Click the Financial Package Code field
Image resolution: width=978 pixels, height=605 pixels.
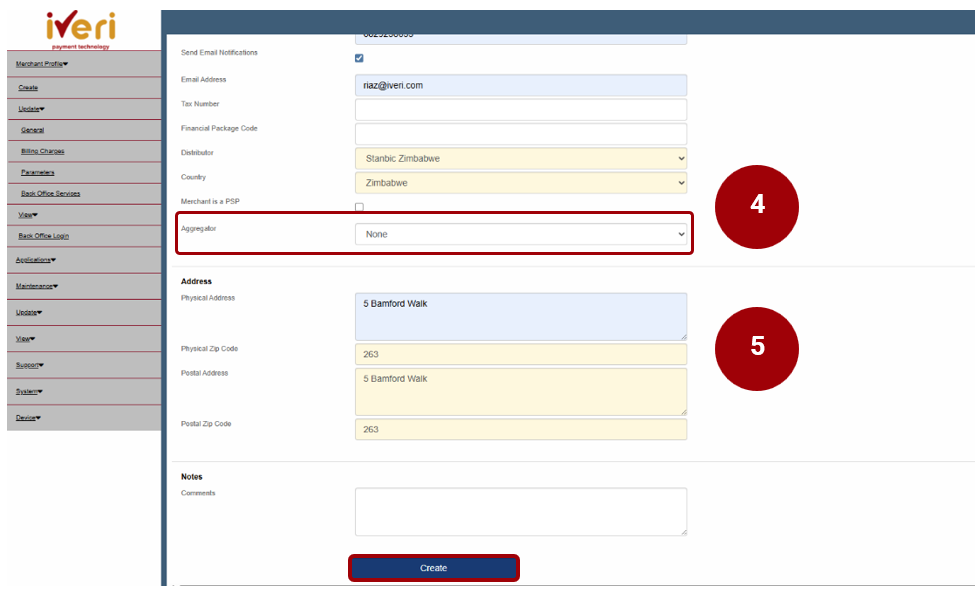(x=521, y=134)
